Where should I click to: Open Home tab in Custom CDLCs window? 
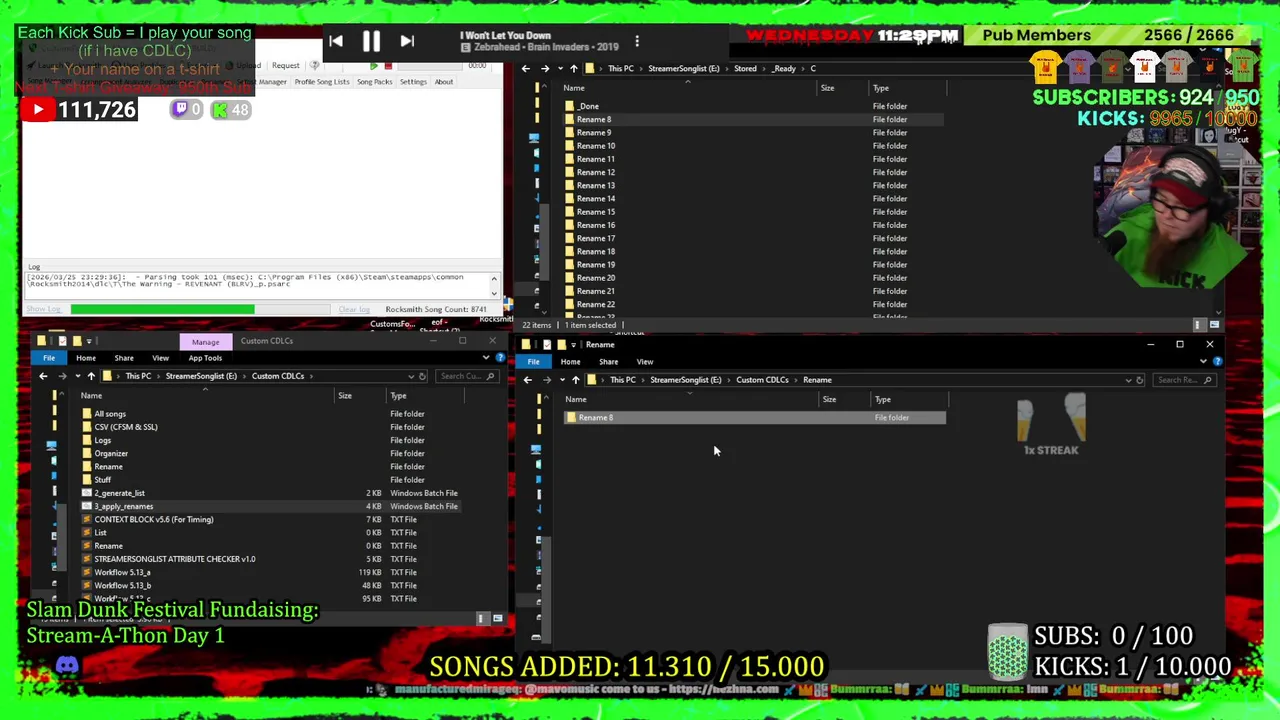point(86,358)
